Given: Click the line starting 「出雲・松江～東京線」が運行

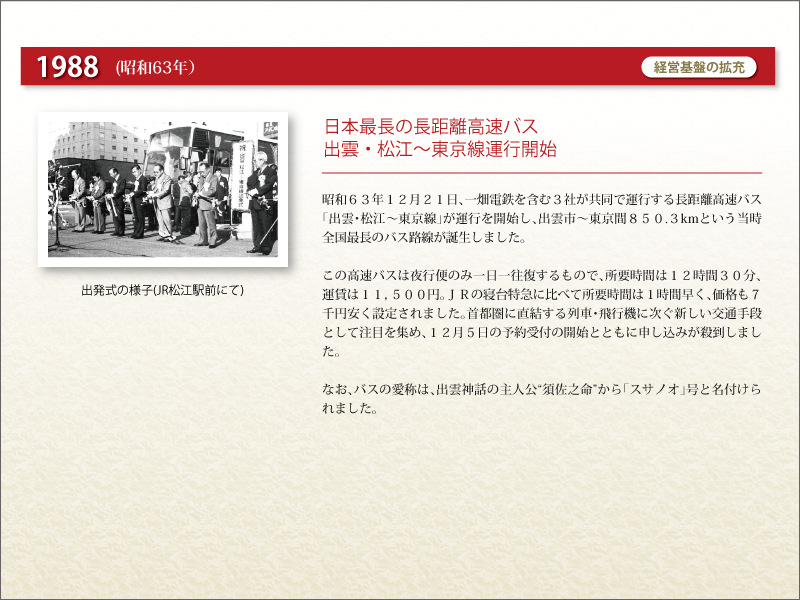Looking at the screenshot, I should pyautogui.click(x=542, y=220).
